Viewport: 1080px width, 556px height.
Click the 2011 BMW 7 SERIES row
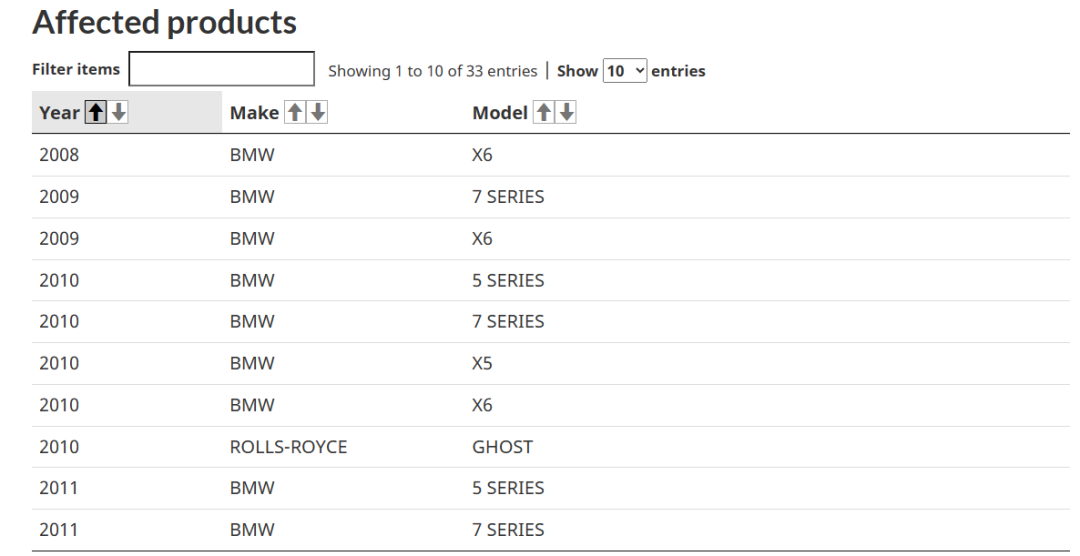pos(550,530)
